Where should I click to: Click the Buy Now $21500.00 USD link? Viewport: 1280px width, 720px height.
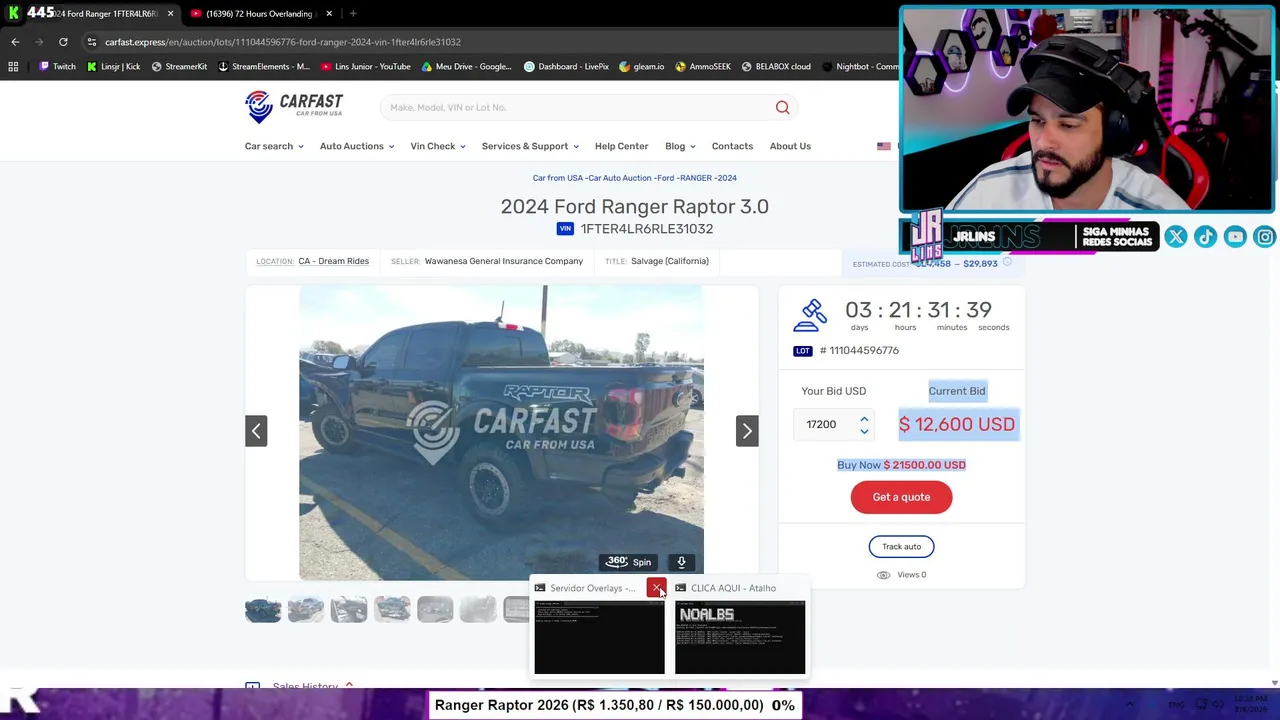point(901,465)
